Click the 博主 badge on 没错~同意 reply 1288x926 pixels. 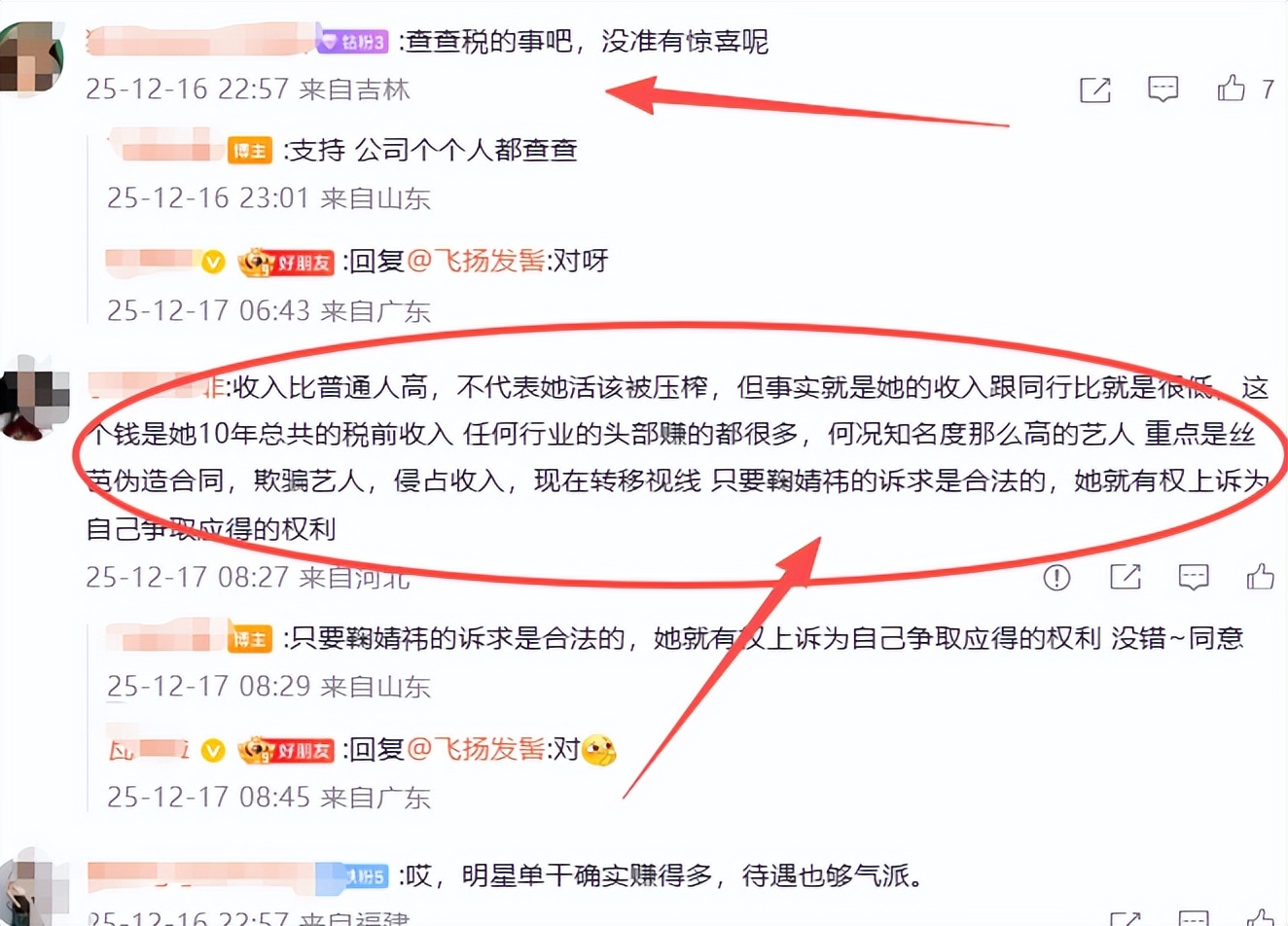250,639
